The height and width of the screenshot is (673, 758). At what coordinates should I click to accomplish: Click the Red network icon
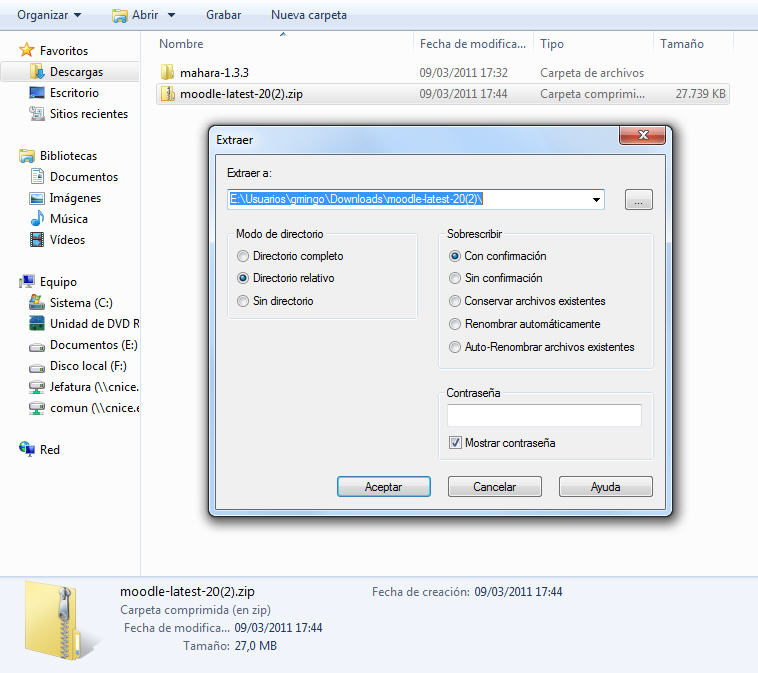click(x=27, y=450)
